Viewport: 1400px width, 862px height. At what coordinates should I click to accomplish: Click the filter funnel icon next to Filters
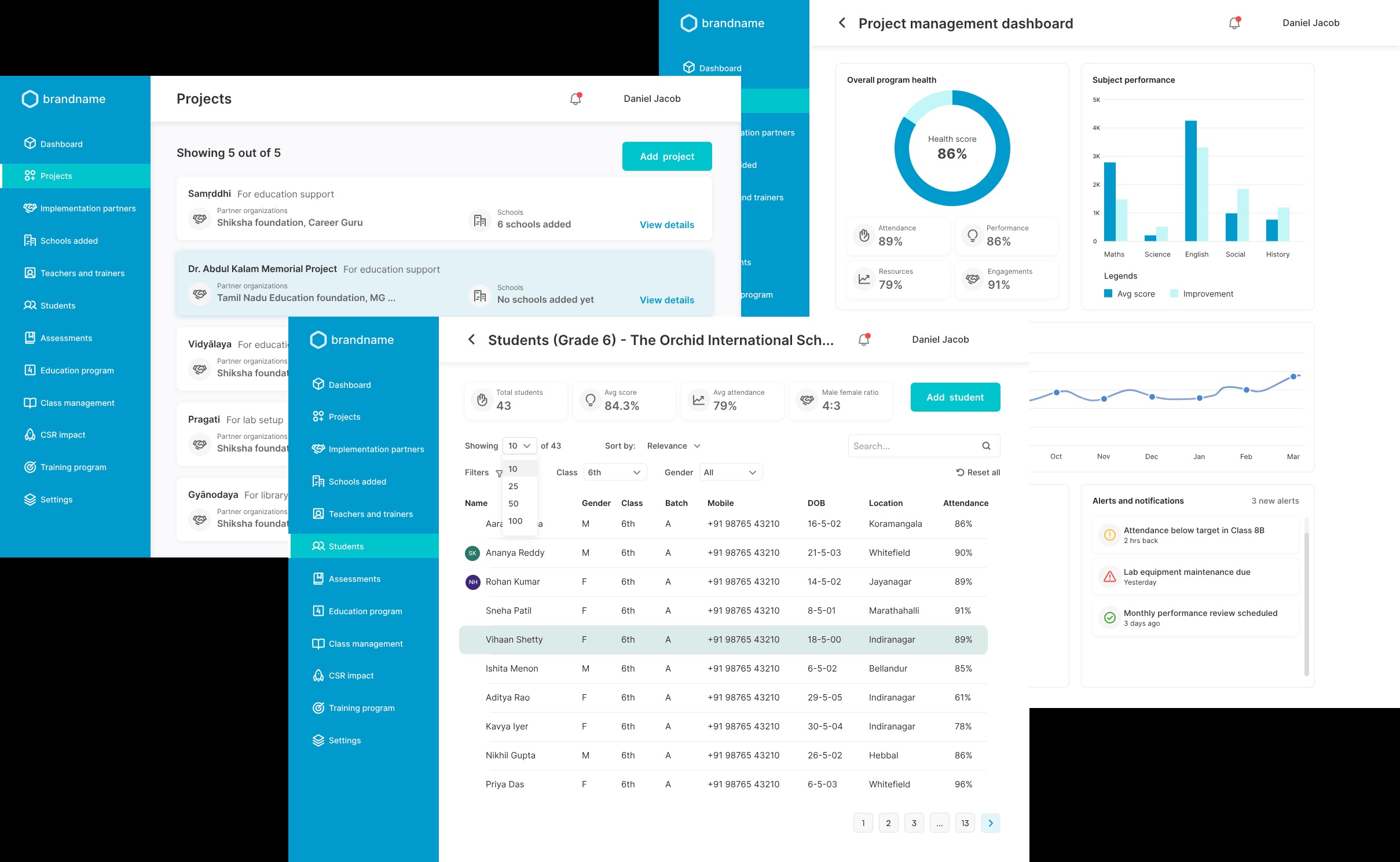(x=499, y=474)
